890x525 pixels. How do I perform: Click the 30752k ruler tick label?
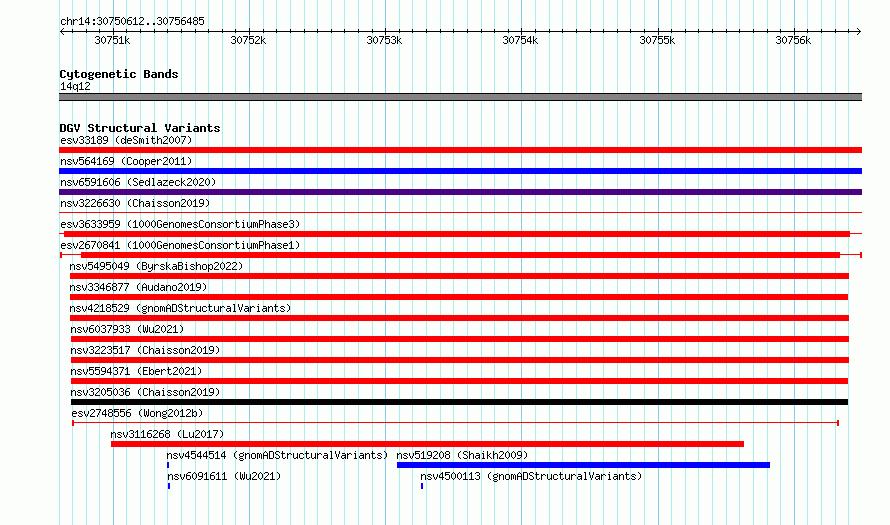tap(248, 40)
